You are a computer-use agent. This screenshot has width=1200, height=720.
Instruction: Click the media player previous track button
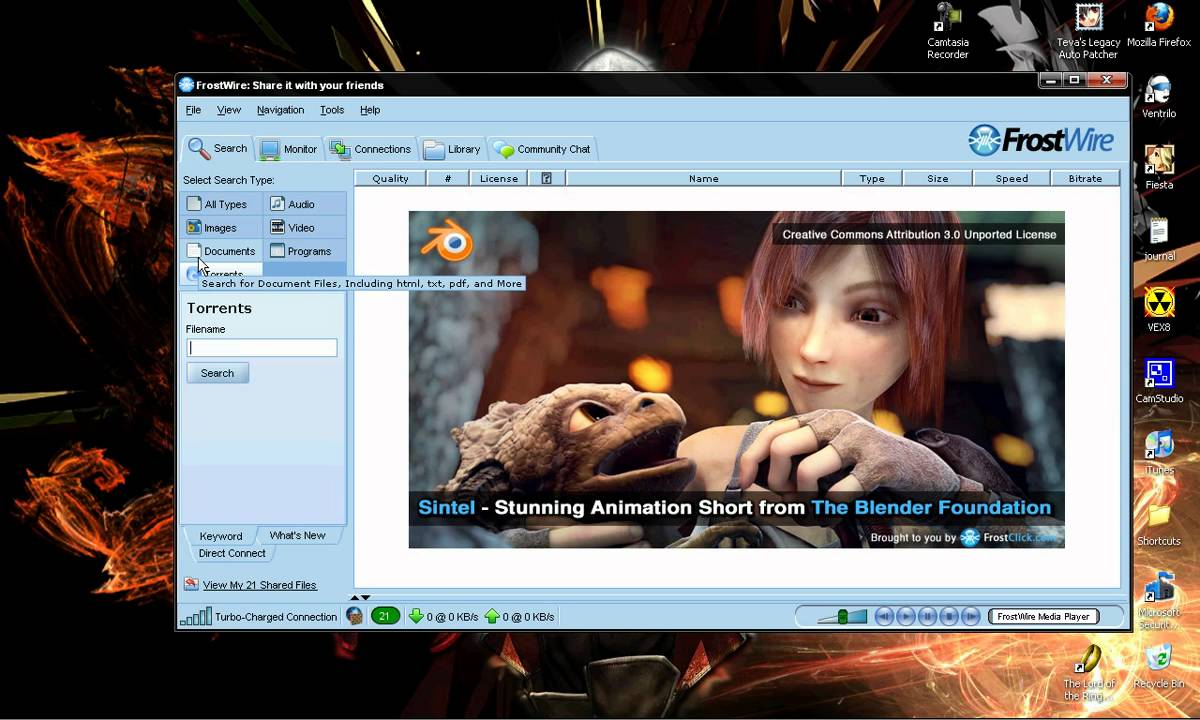(x=884, y=616)
